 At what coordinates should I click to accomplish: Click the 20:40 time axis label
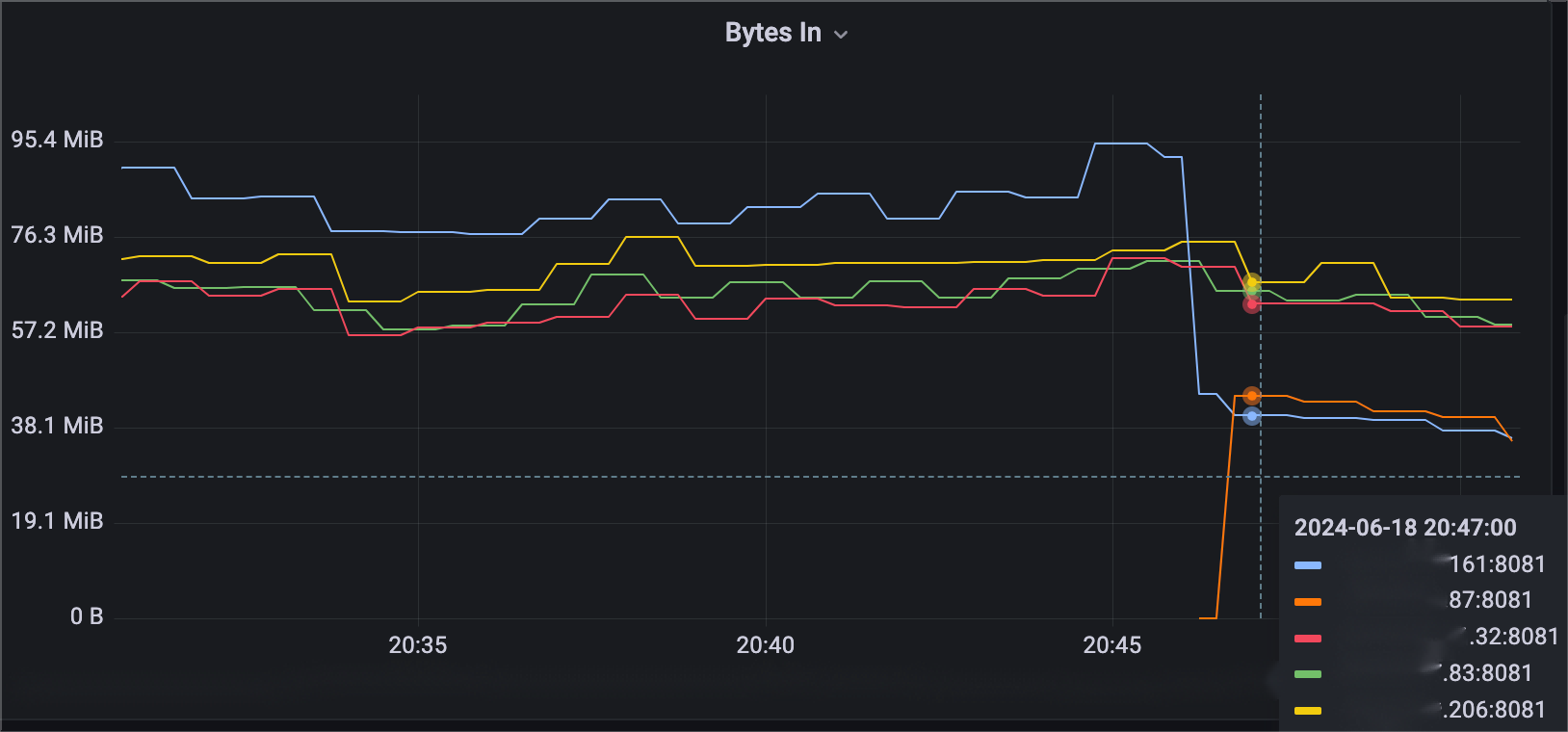coord(765,645)
